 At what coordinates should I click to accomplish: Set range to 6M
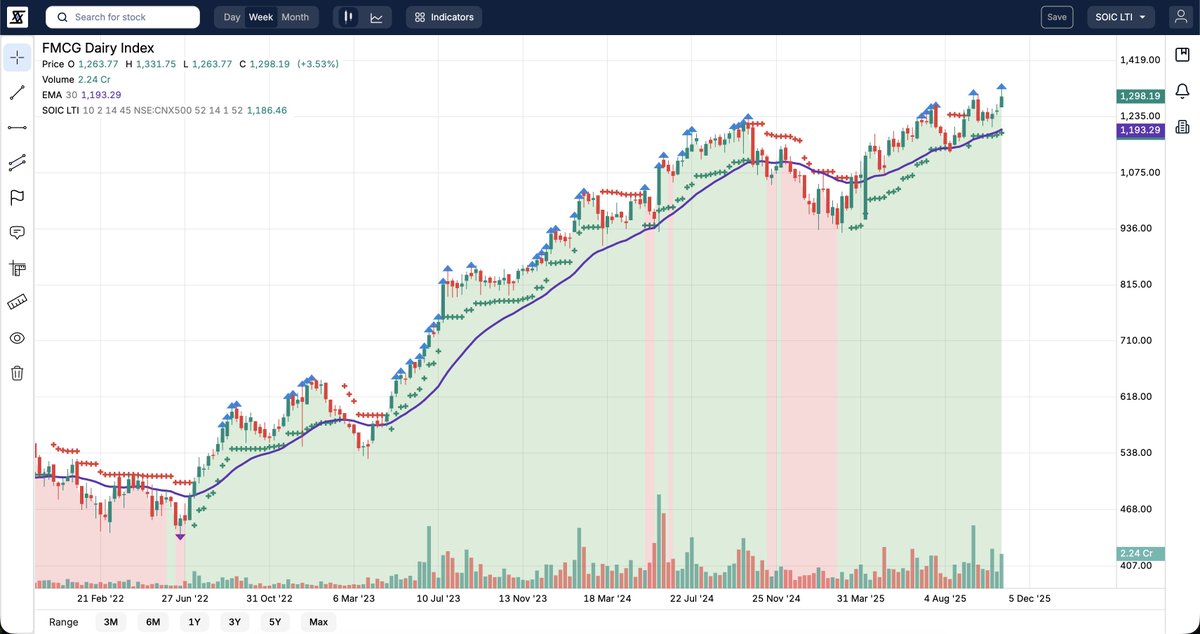153,622
